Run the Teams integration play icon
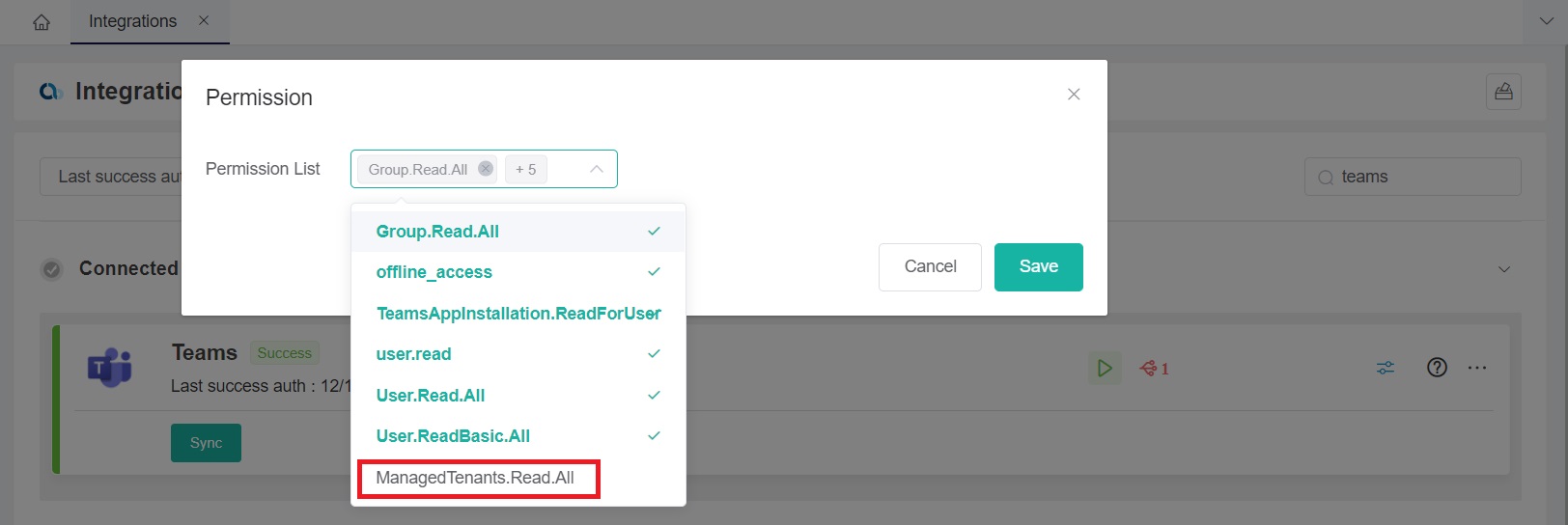This screenshot has width=1568, height=525. (x=1105, y=368)
